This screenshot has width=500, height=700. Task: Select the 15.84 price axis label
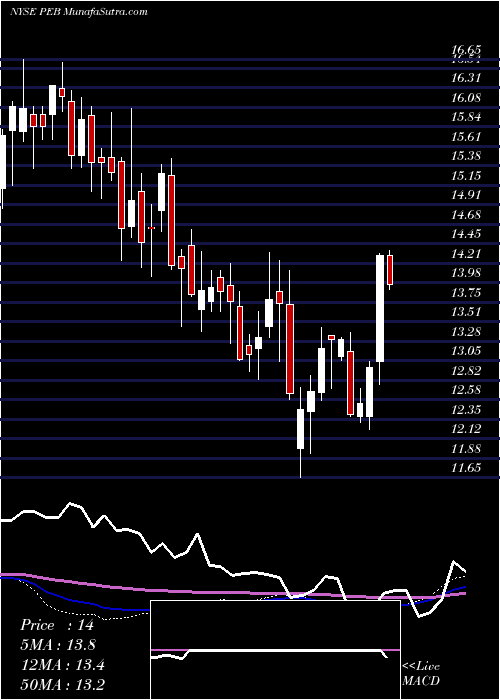tap(466, 117)
